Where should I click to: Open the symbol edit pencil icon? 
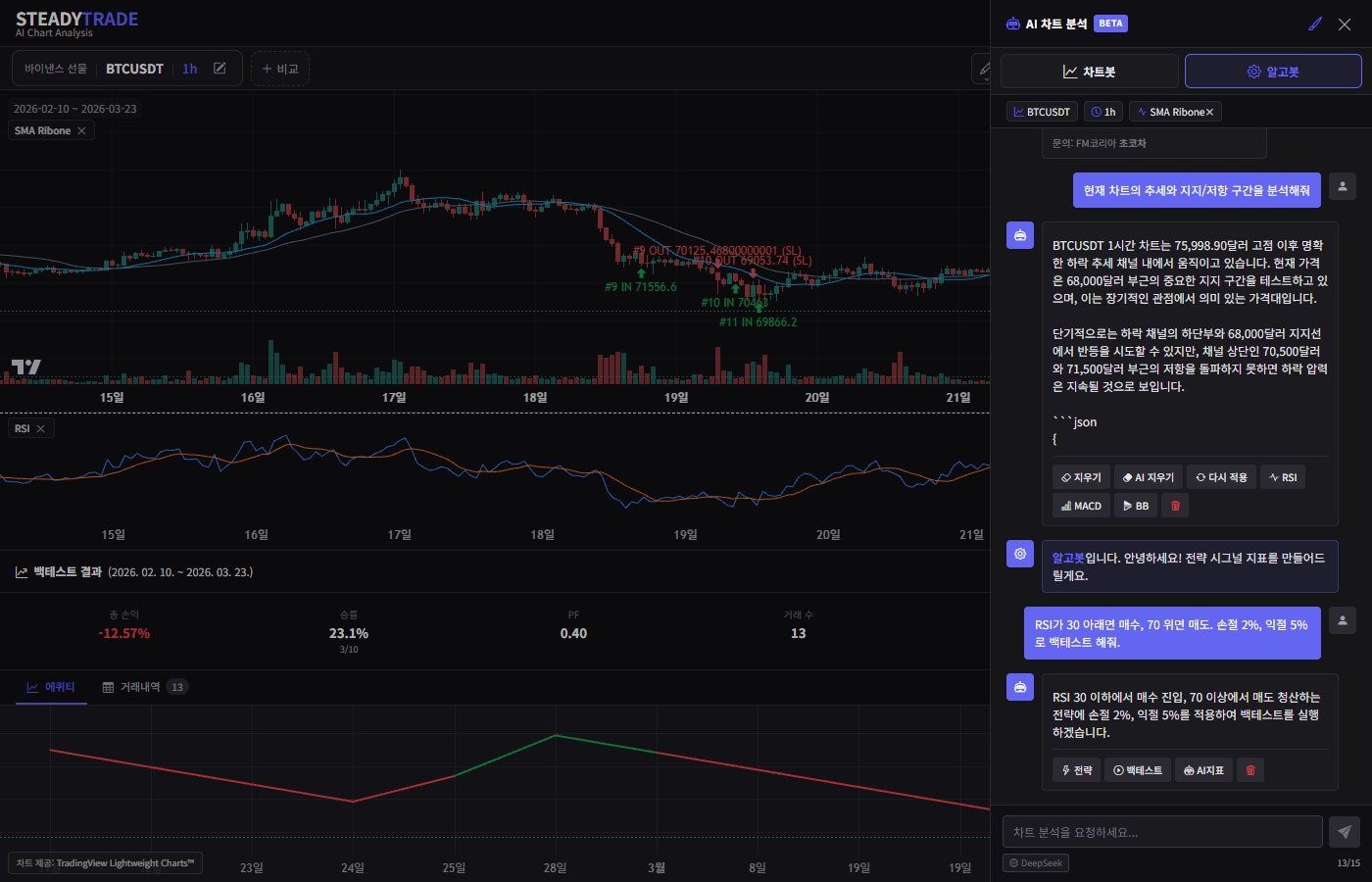(x=220, y=69)
